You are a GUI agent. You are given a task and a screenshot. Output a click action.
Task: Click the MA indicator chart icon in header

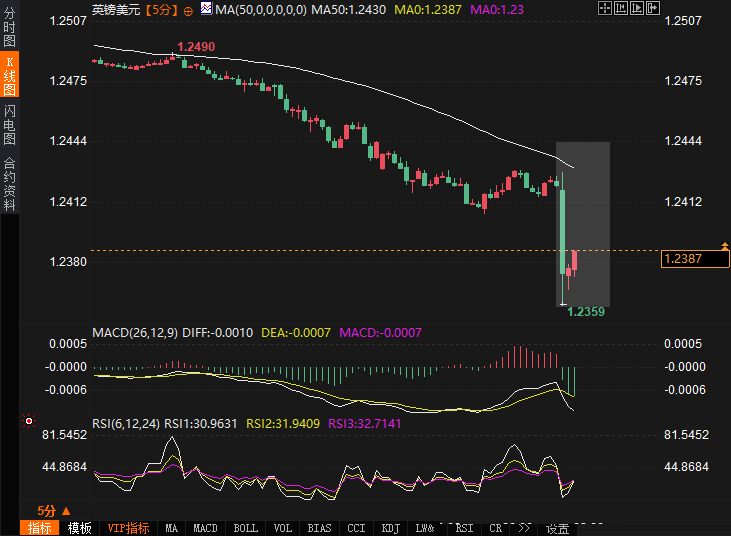pyautogui.click(x=206, y=8)
